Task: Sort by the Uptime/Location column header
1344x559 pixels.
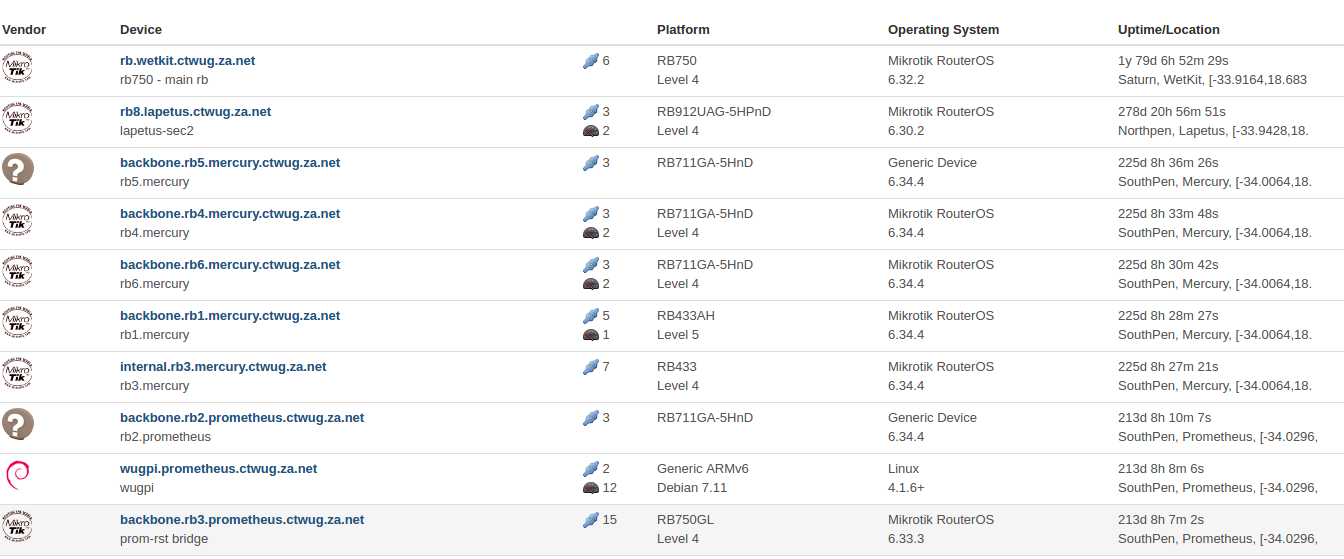Action: (1168, 30)
